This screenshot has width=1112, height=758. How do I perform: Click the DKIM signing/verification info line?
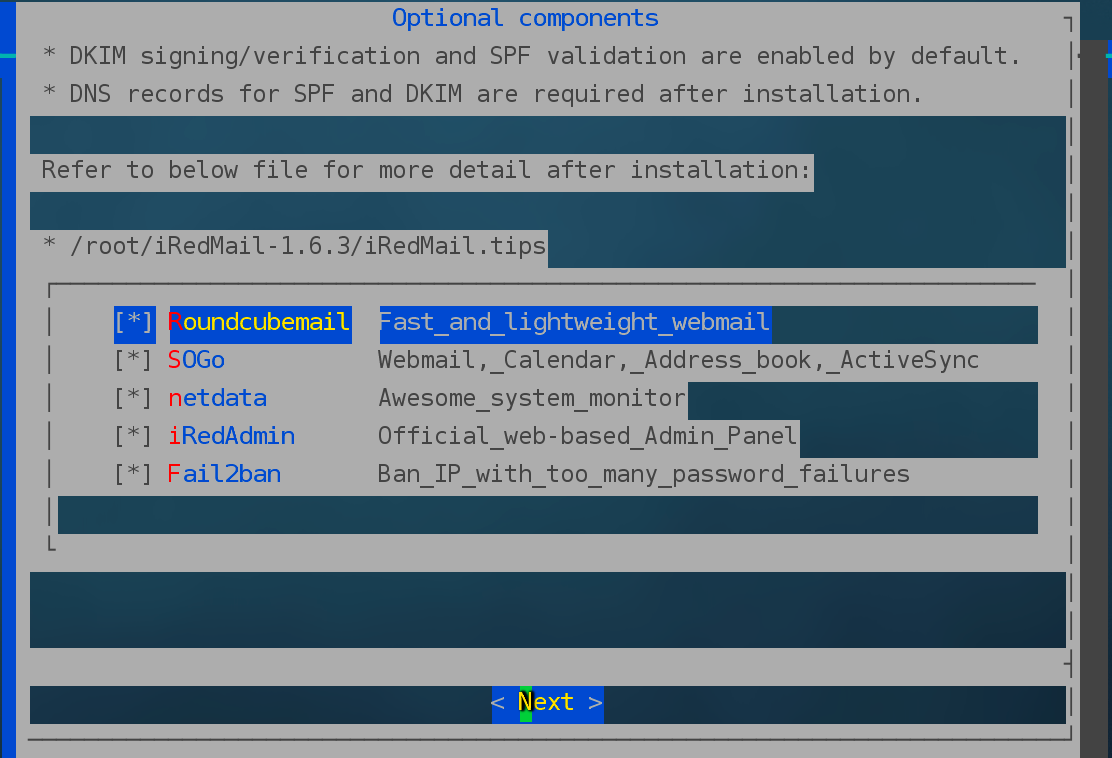[532, 57]
